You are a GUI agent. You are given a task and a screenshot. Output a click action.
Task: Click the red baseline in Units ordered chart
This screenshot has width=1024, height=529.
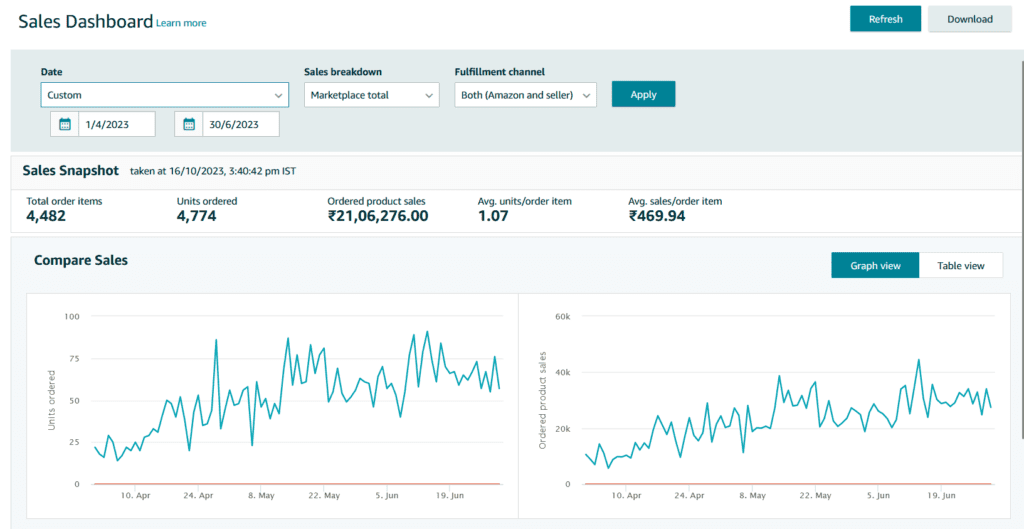click(x=297, y=484)
